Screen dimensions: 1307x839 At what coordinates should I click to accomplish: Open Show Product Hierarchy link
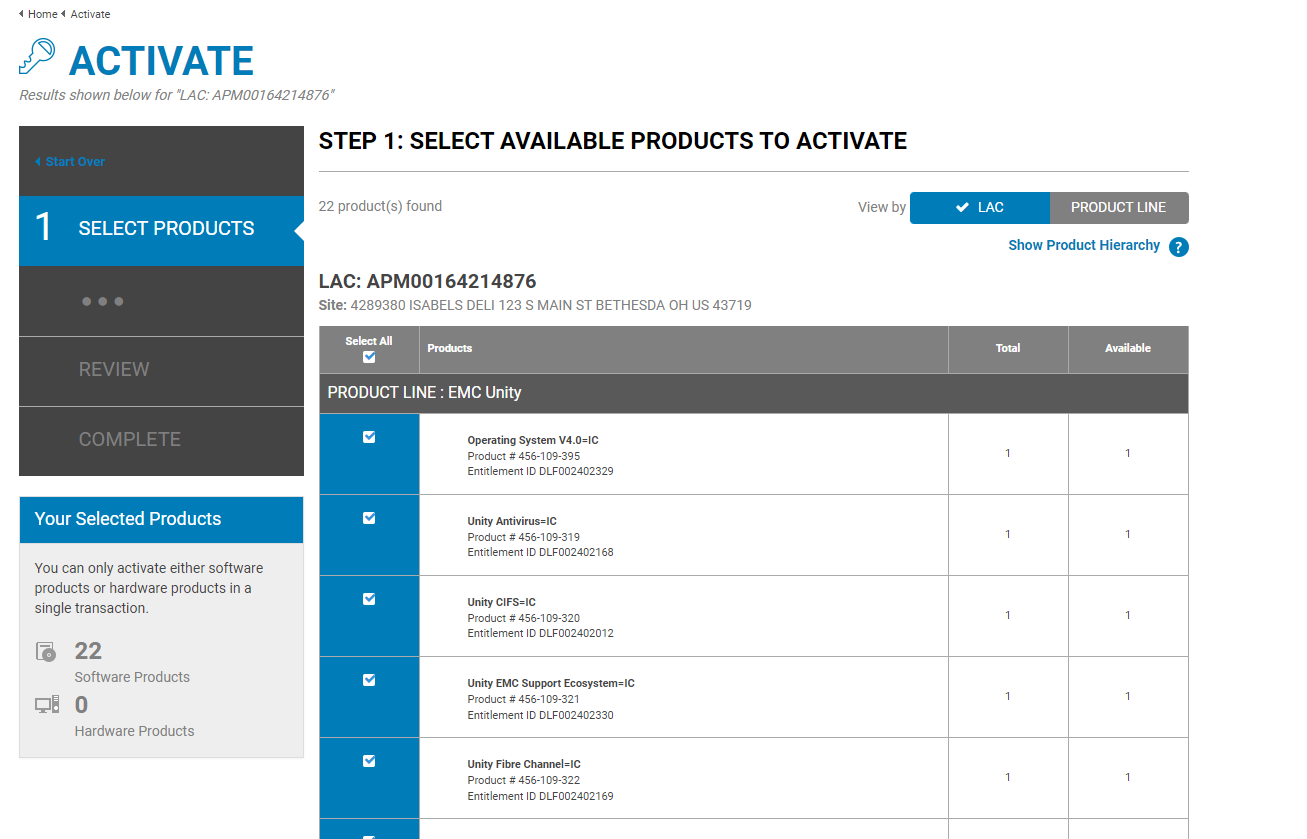point(1084,245)
